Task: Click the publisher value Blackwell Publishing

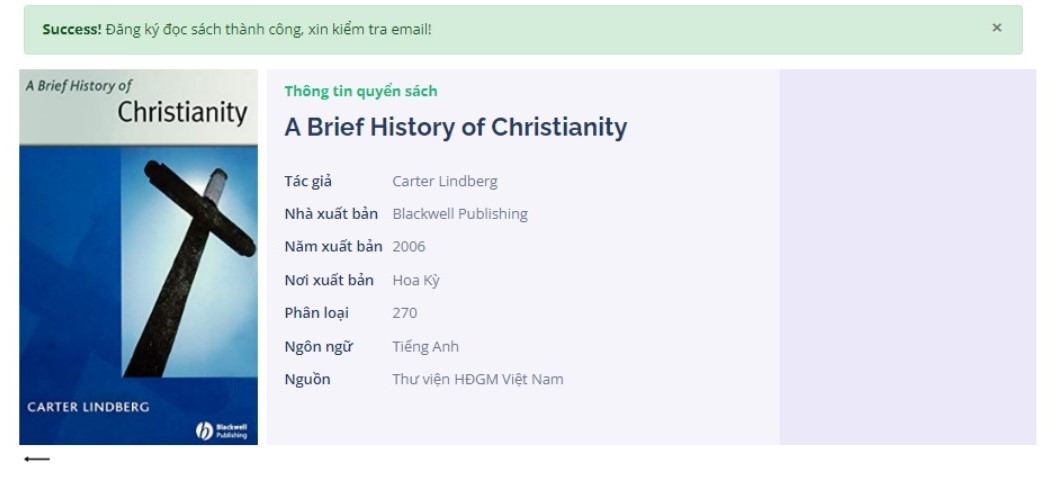Action: pyautogui.click(x=460, y=214)
